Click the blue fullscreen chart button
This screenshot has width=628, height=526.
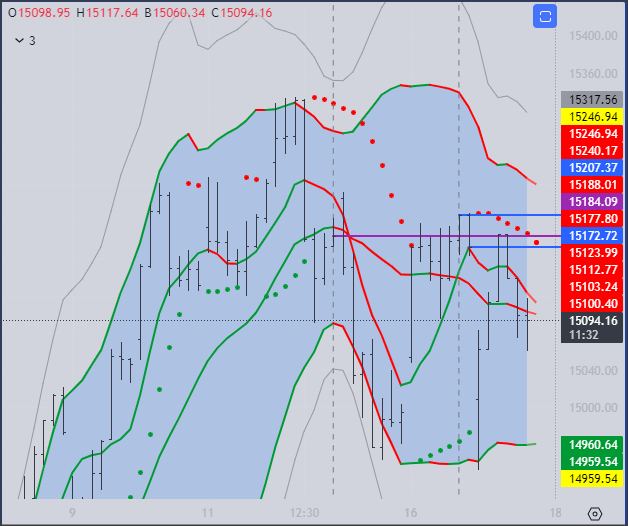[545, 16]
